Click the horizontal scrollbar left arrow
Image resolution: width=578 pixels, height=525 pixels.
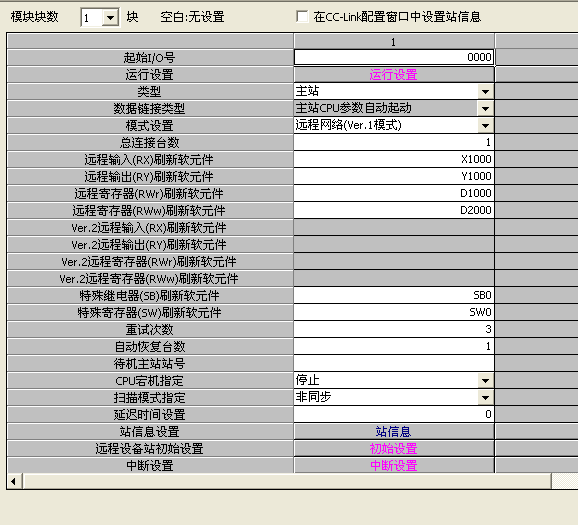14,481
